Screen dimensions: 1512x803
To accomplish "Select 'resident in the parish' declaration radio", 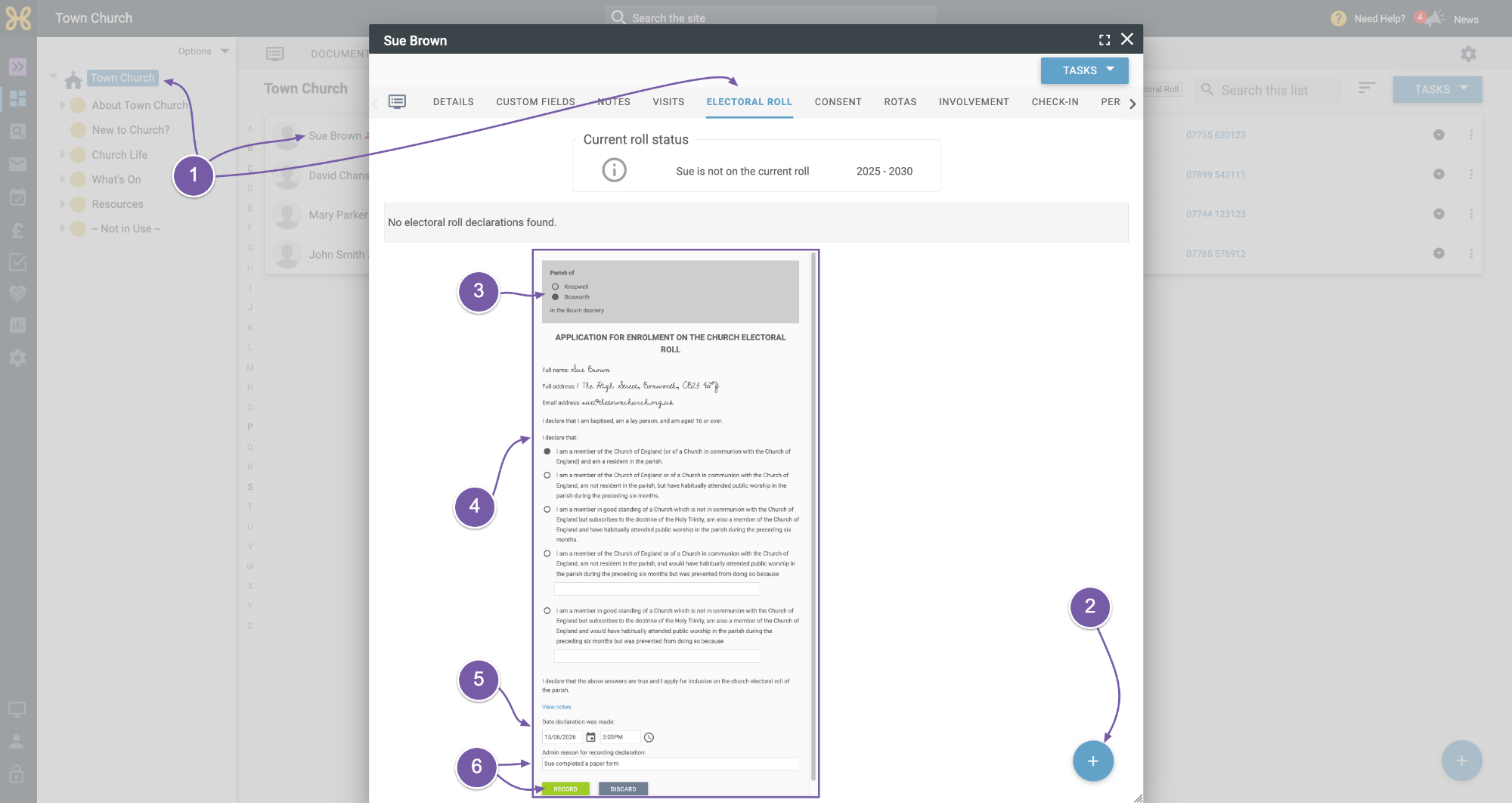I will 547,451.
